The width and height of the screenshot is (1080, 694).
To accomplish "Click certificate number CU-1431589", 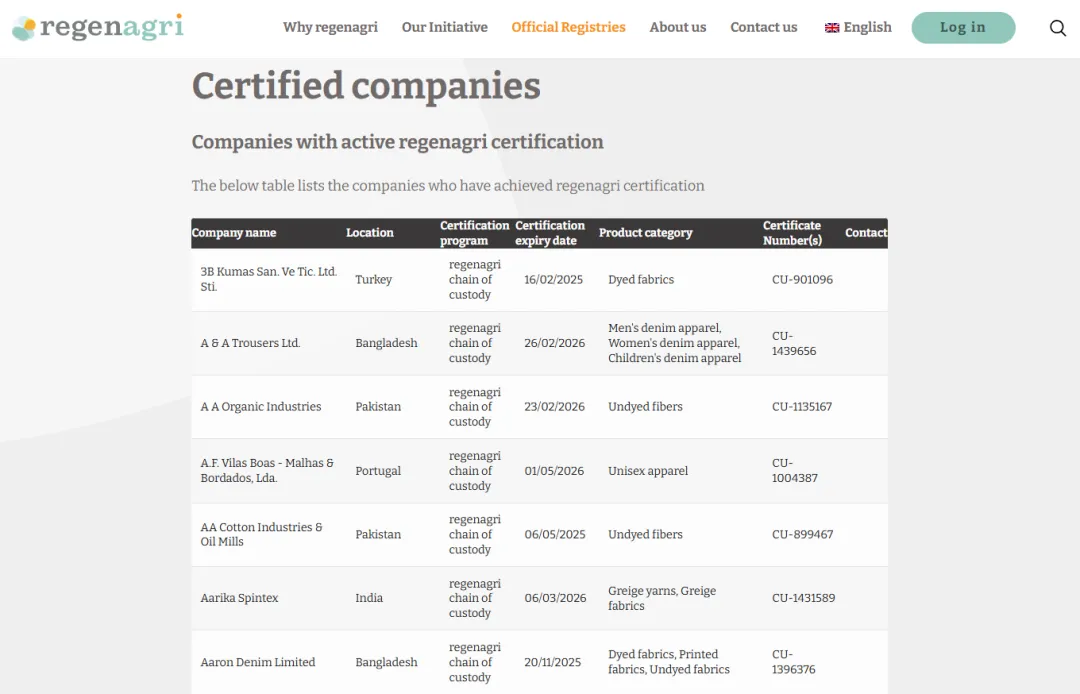I will [803, 598].
